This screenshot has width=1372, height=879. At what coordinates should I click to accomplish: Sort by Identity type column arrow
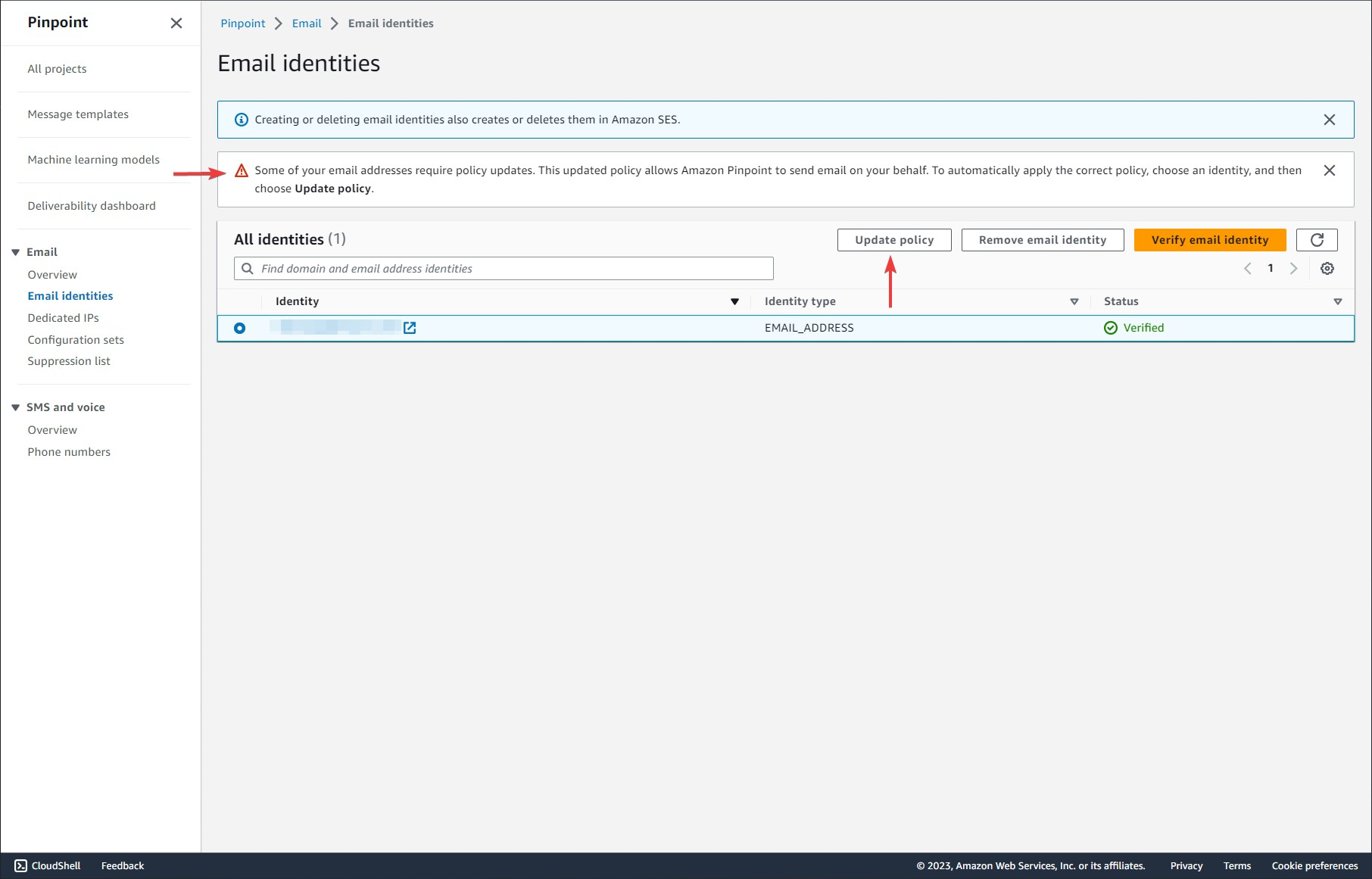pos(1074,301)
